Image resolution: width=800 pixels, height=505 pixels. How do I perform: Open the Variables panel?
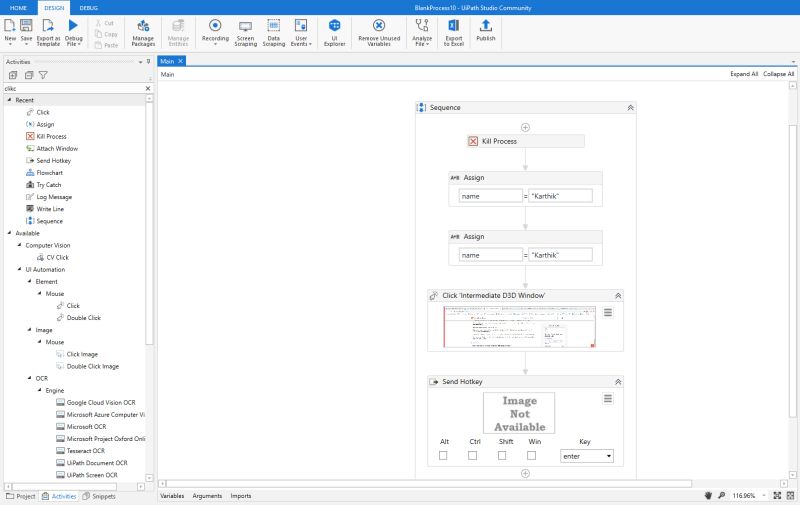coord(172,495)
